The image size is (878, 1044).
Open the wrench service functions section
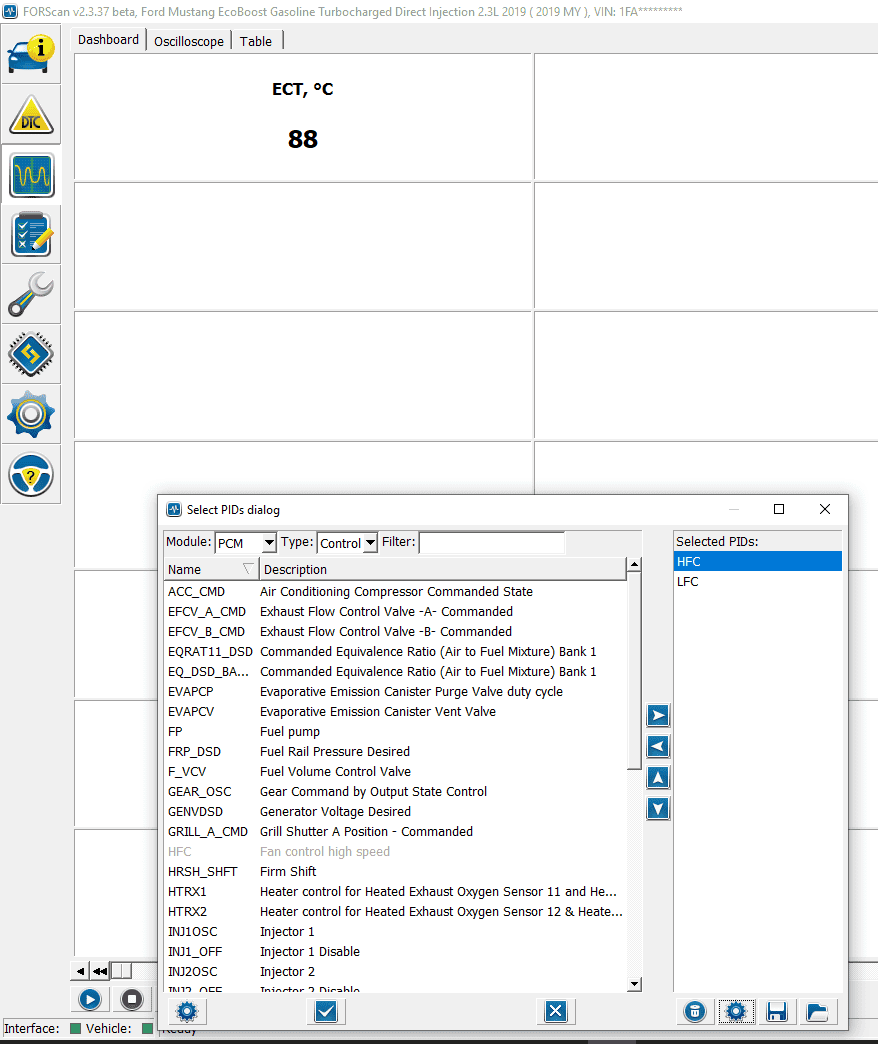click(31, 294)
